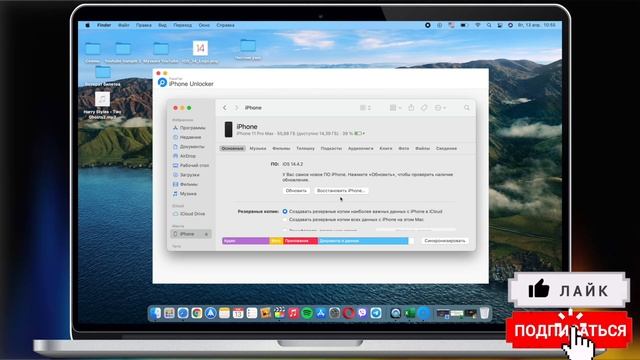
Task: Open Final Cut Pro from the Dock
Action: [279, 313]
